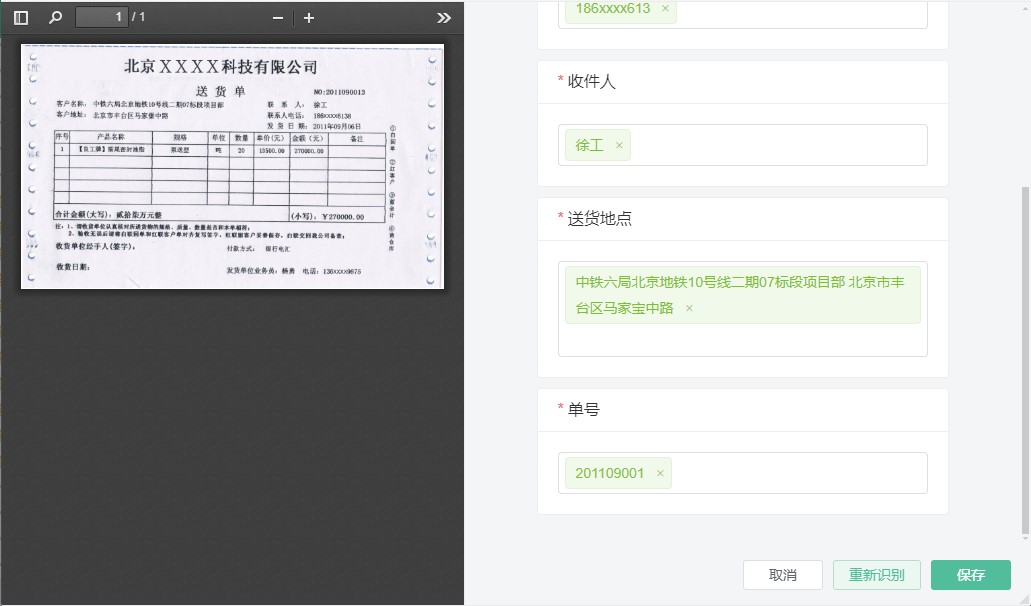Open the search tool in the viewer toolbar
Screen dimensions: 1031x606
(54, 16)
